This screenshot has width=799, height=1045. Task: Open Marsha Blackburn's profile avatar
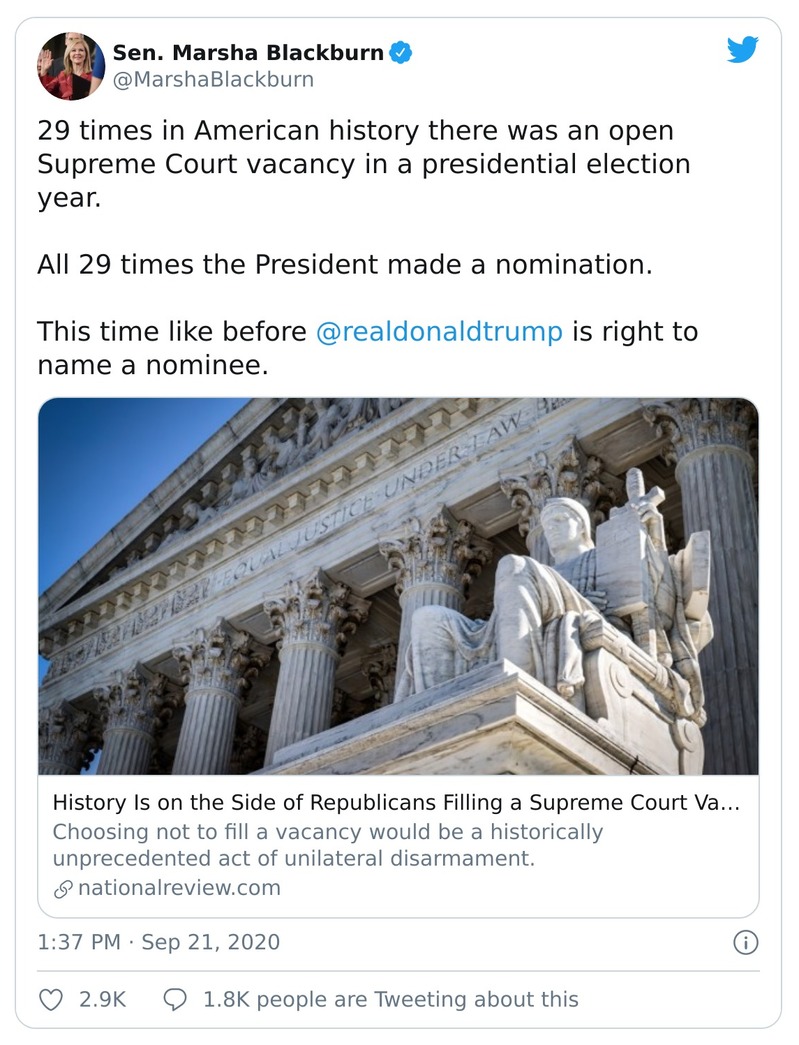coord(70,66)
